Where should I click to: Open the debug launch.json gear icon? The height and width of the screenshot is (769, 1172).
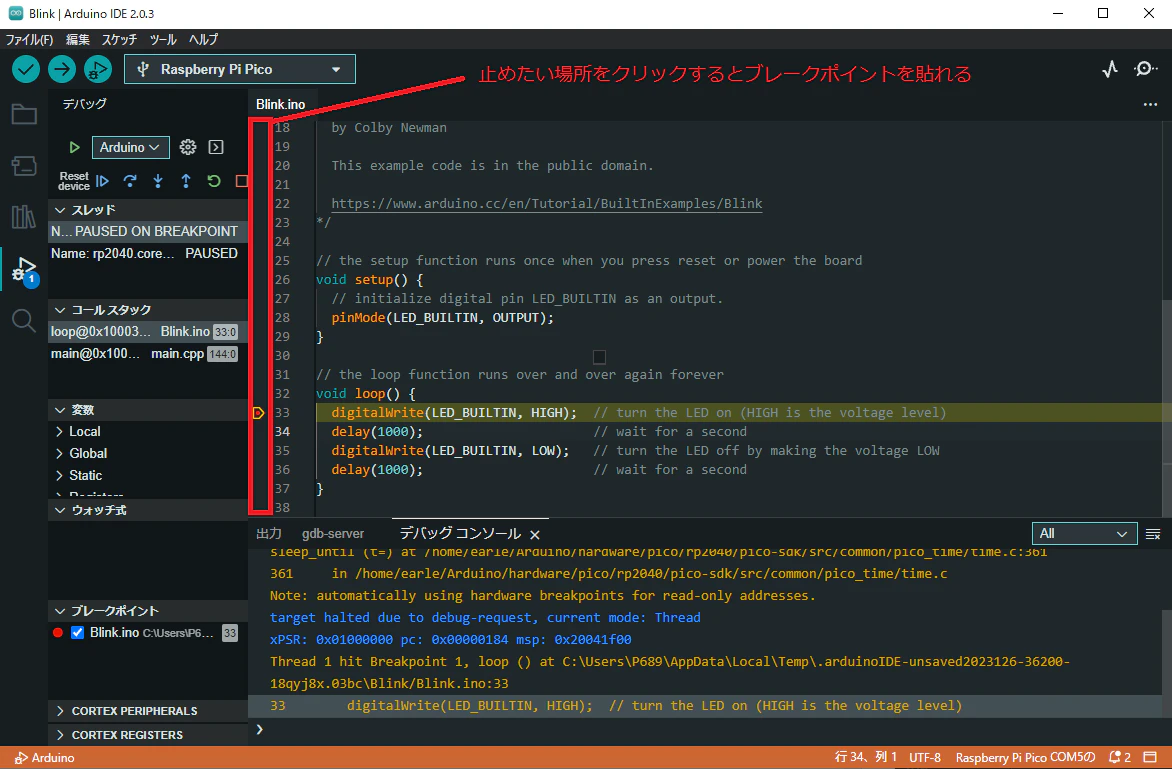pyautogui.click(x=188, y=147)
